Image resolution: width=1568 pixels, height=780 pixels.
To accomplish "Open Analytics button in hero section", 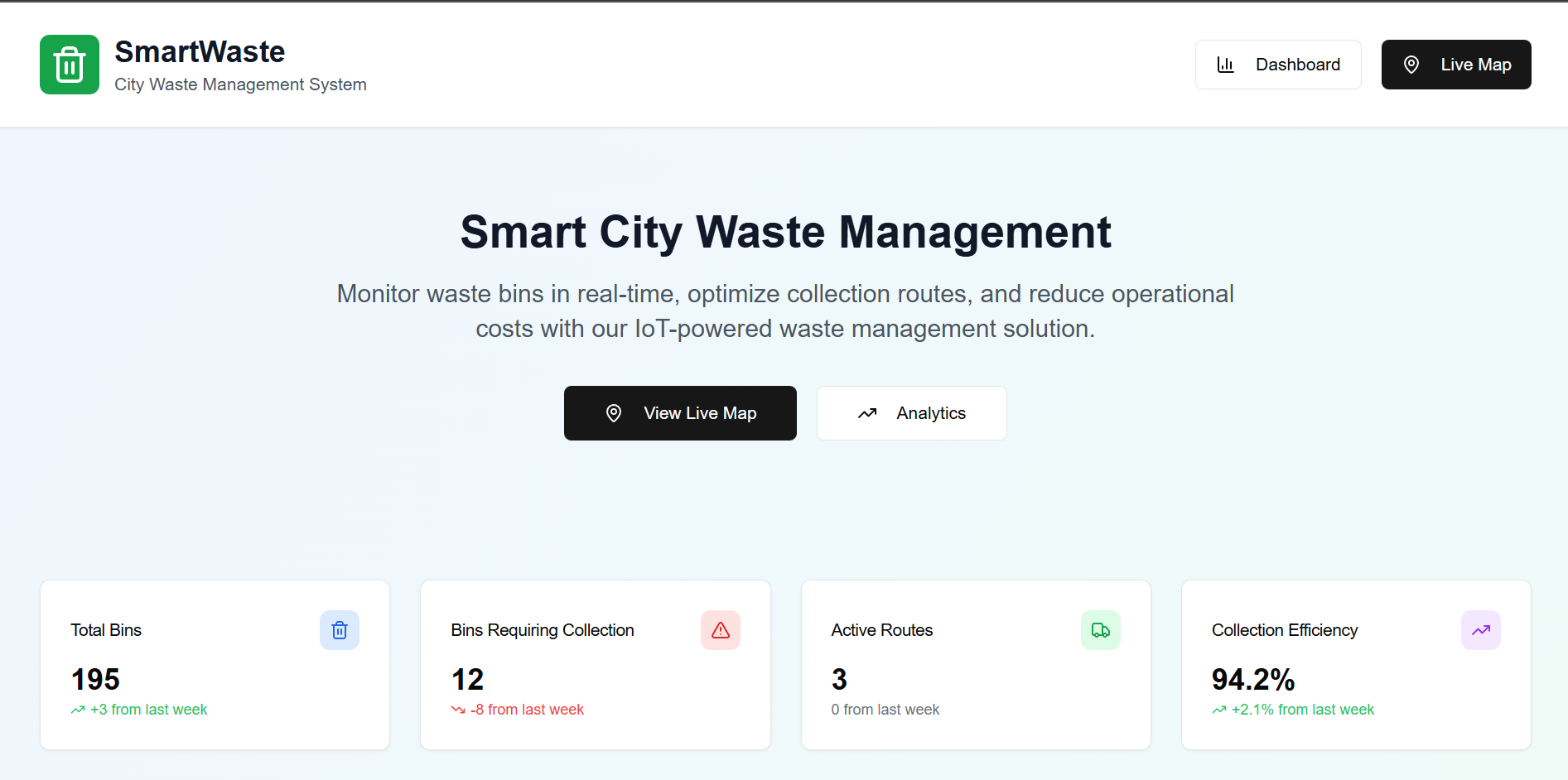I will (x=911, y=413).
